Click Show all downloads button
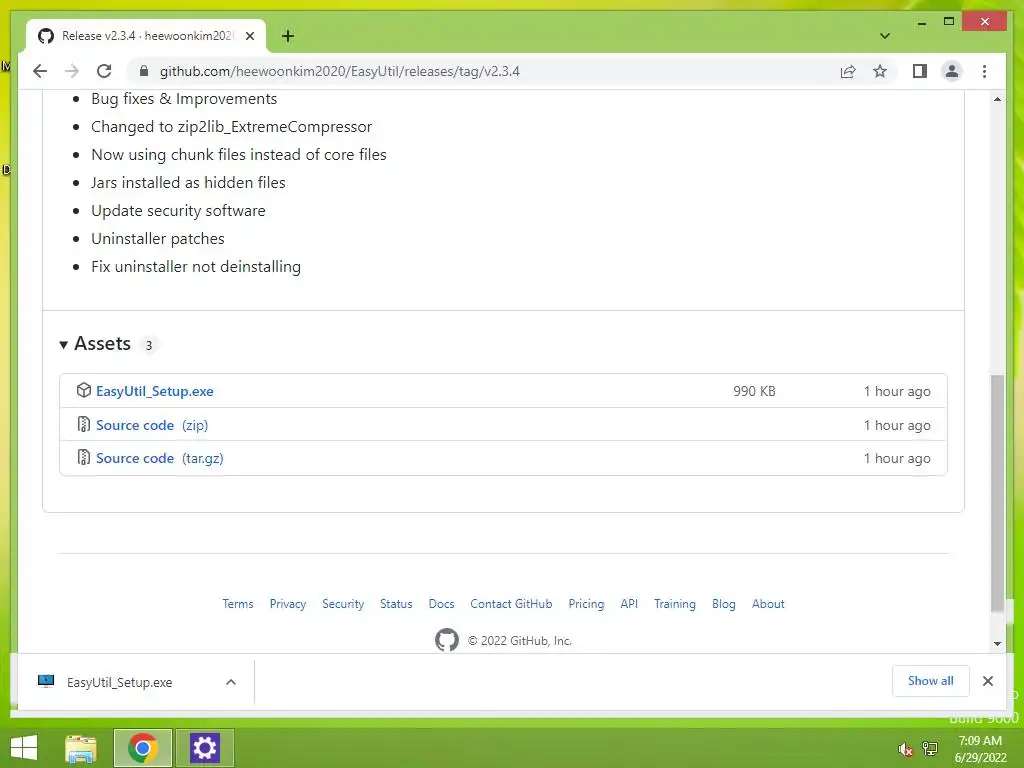The width and height of the screenshot is (1024, 768). point(931,681)
